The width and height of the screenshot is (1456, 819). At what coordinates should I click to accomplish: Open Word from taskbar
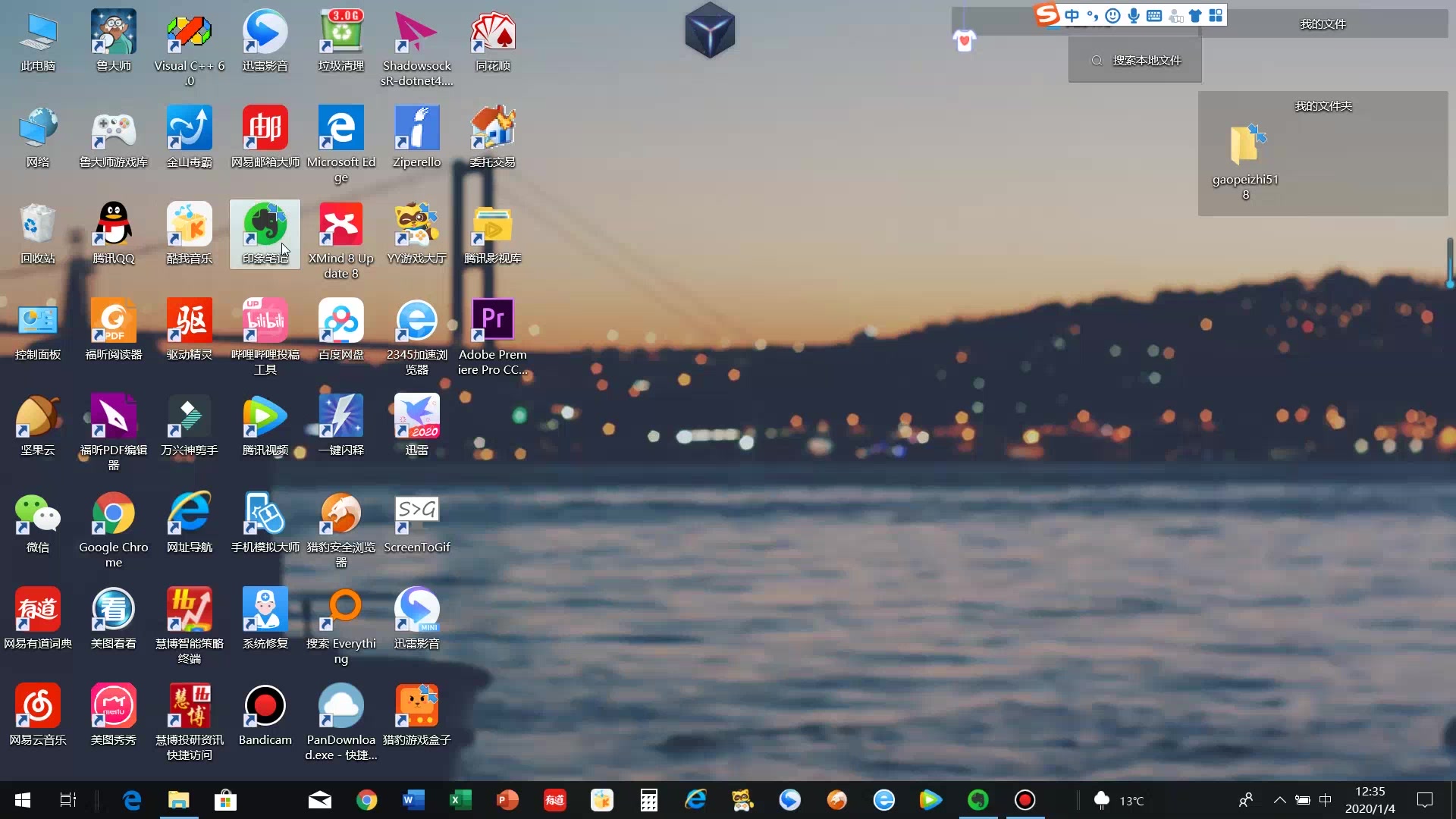click(413, 800)
